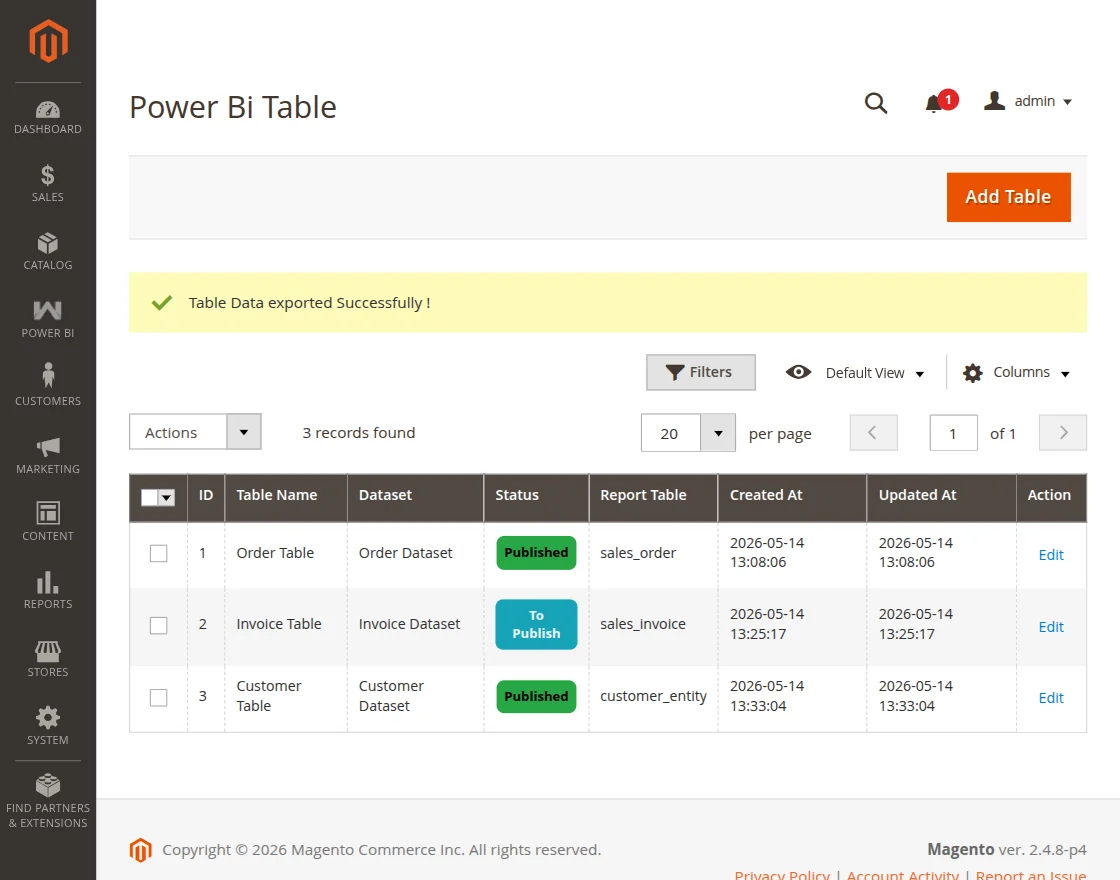Sort by Table Name column header
Viewport: 1120px width, 880px height.
coord(286,496)
